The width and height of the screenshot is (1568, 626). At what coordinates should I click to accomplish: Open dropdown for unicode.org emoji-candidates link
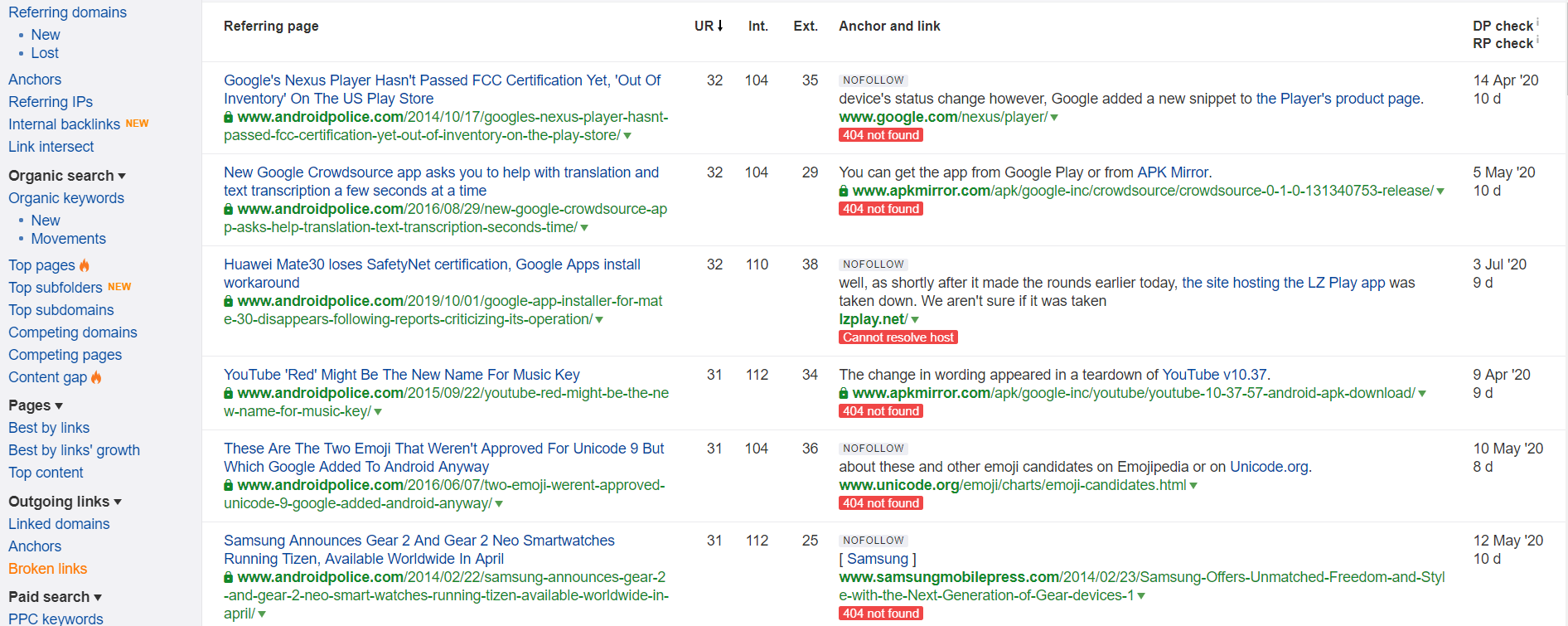point(1193,486)
